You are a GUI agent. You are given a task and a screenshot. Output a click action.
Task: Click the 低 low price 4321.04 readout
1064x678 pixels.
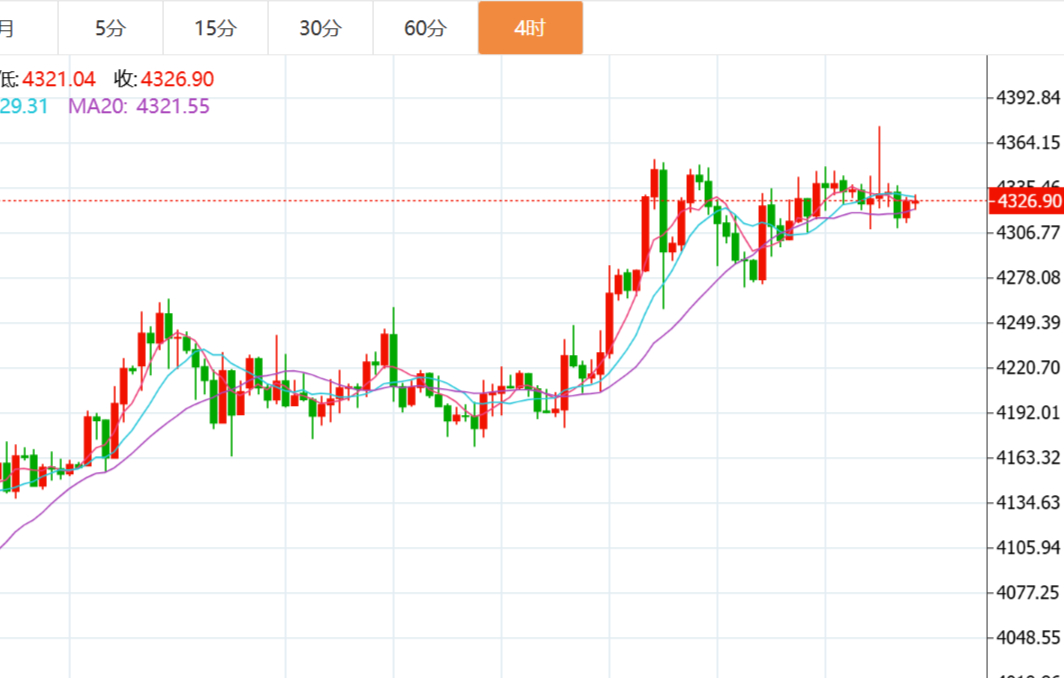click(x=48, y=79)
